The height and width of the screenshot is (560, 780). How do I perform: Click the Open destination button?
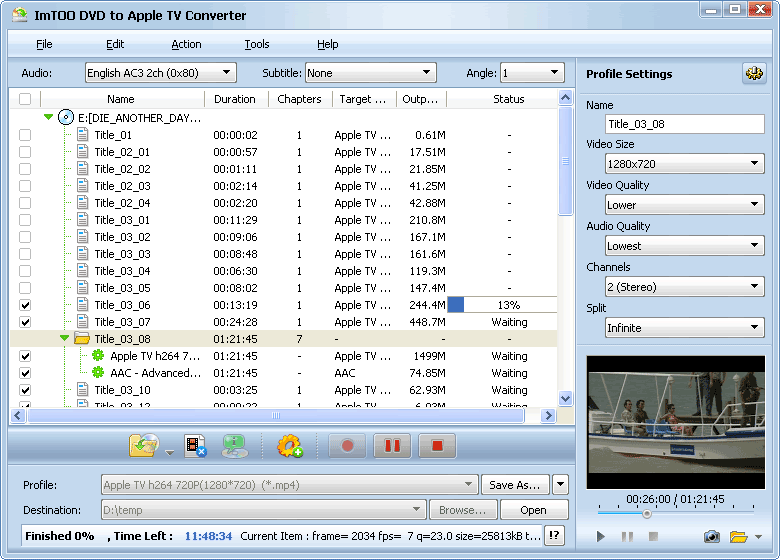click(x=533, y=510)
